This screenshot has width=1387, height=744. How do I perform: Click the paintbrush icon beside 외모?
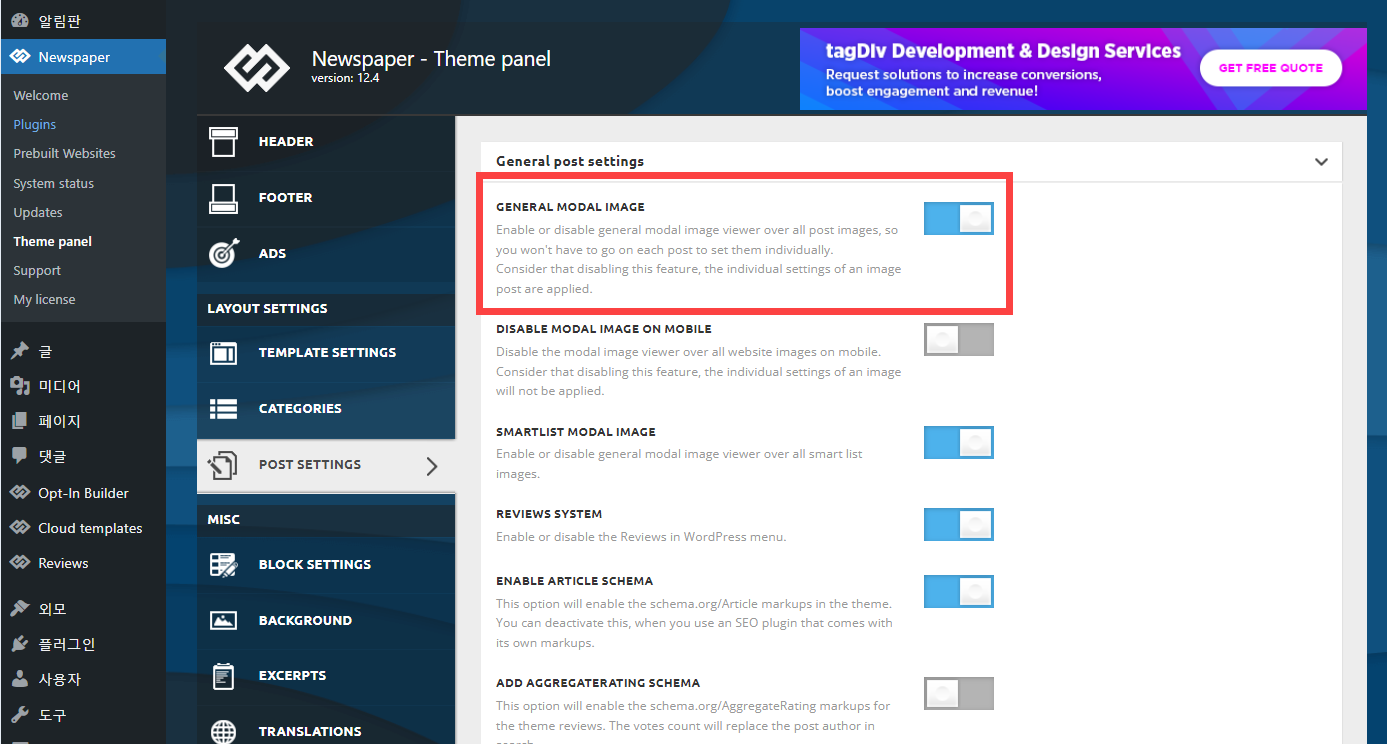click(19, 609)
